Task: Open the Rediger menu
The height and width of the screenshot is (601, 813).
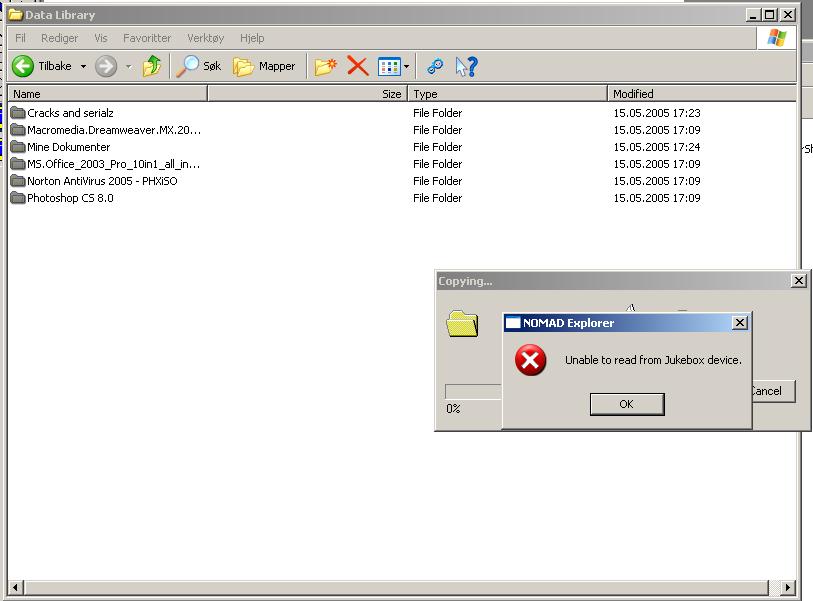Action: (x=60, y=38)
